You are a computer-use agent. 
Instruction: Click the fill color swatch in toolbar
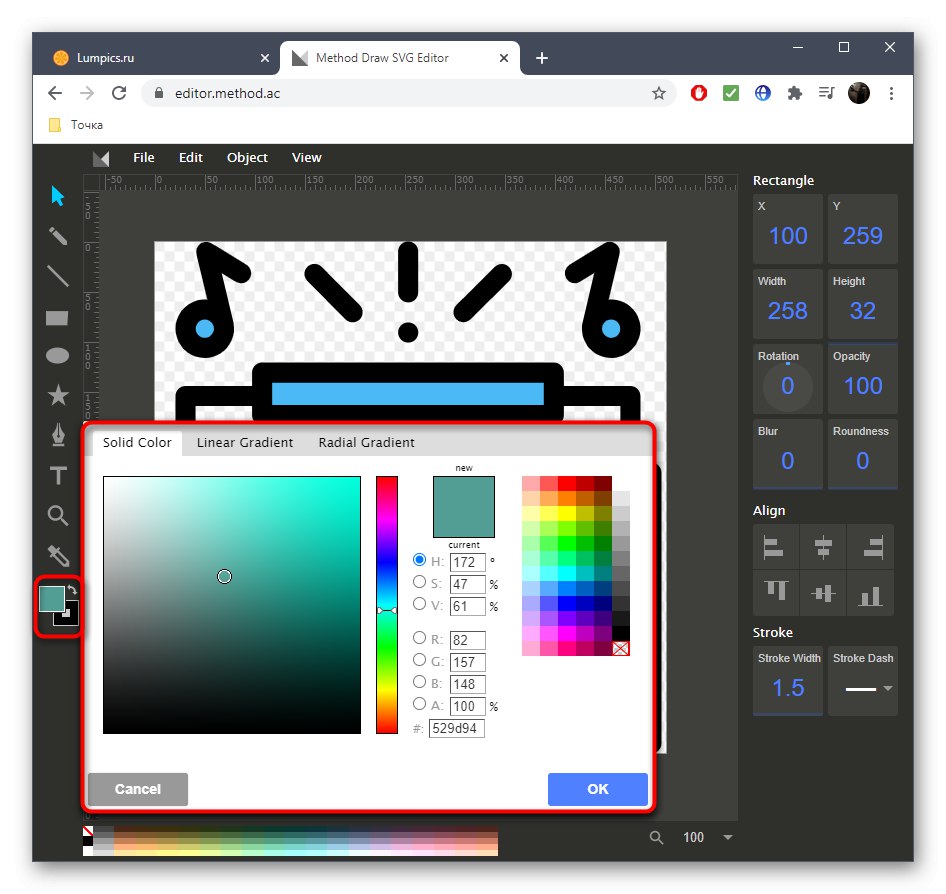pos(52,598)
